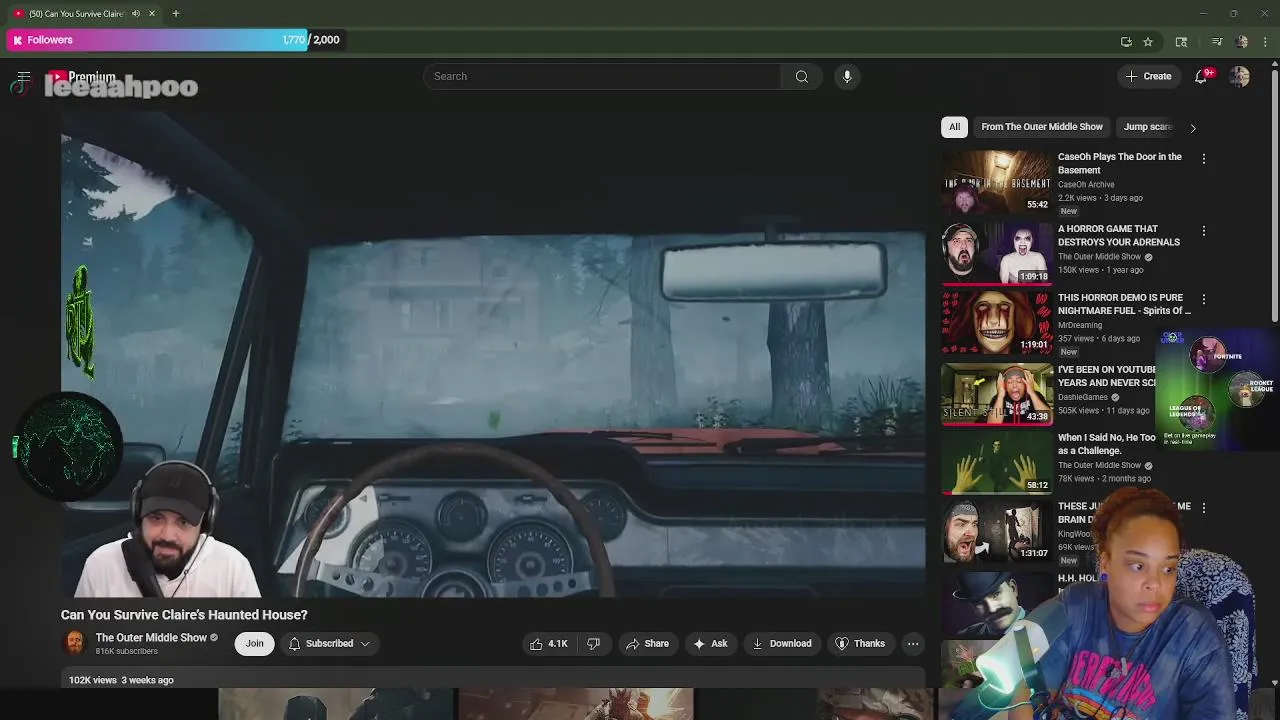
Task: Click the Thanks button
Action: [860, 644]
